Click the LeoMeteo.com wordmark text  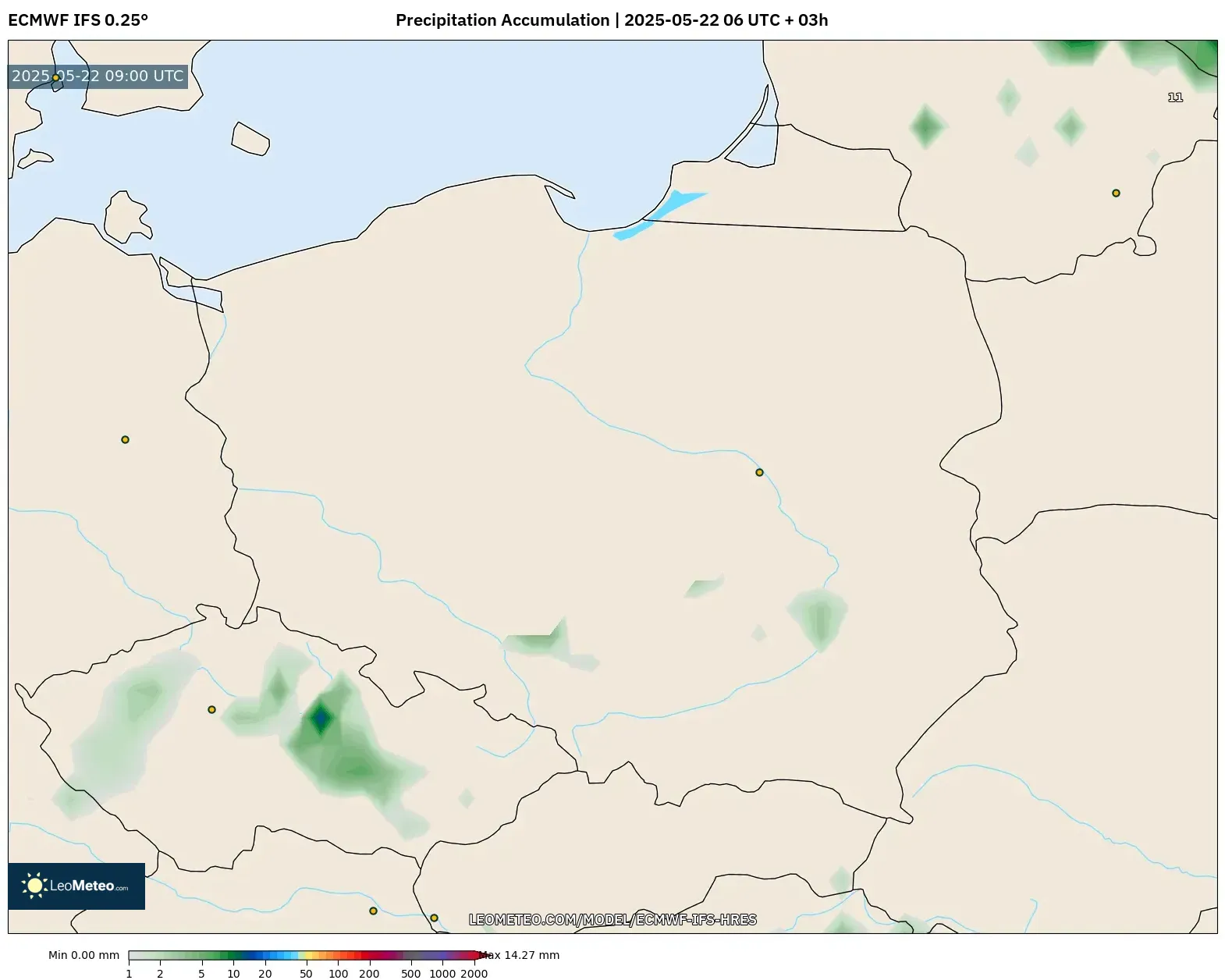(x=89, y=886)
